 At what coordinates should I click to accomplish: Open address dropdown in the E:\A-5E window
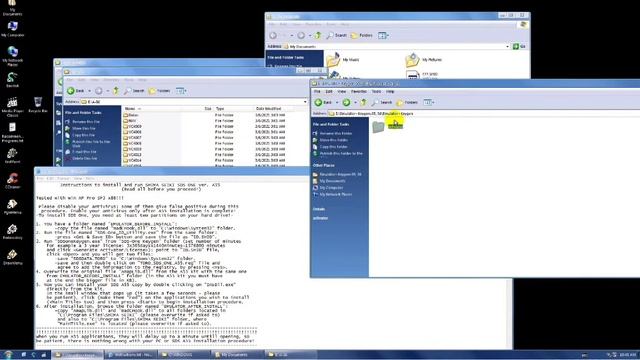(x=305, y=102)
